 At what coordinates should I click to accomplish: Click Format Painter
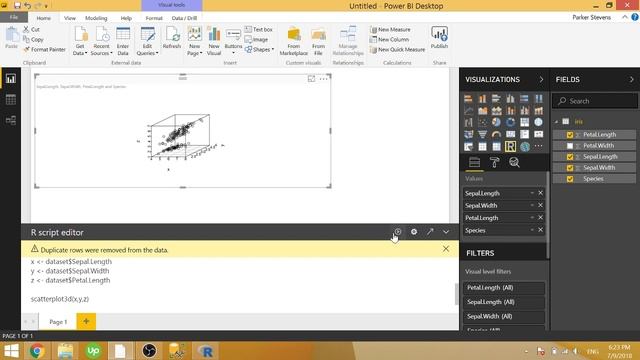(44, 49)
